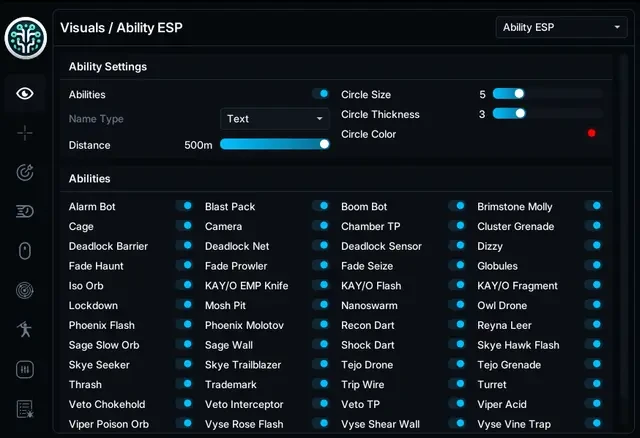Image resolution: width=640 pixels, height=438 pixels.
Task: Expand the Ability ESP dropdown in header
Action: click(562, 27)
